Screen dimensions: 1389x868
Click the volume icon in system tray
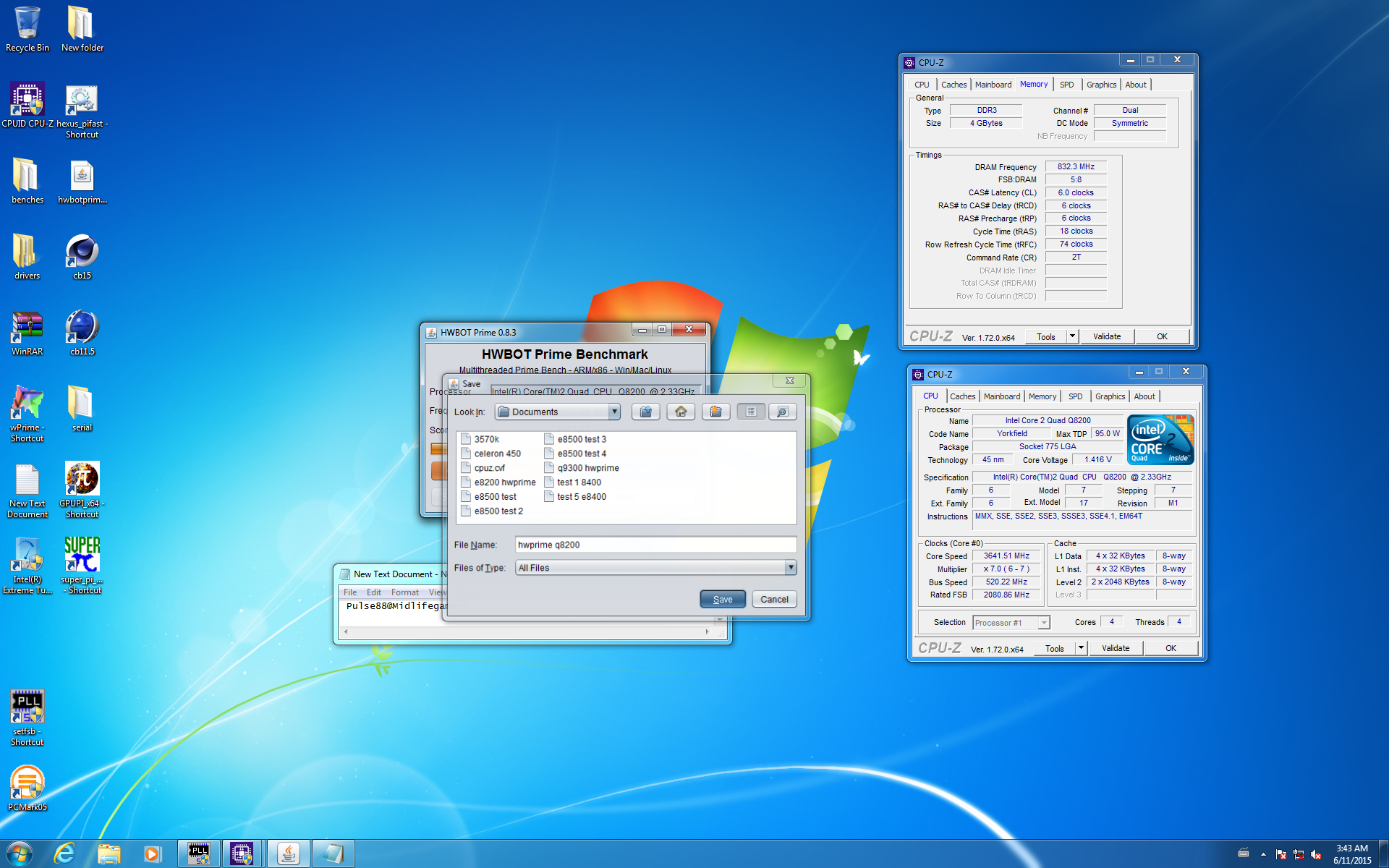pos(1316,854)
